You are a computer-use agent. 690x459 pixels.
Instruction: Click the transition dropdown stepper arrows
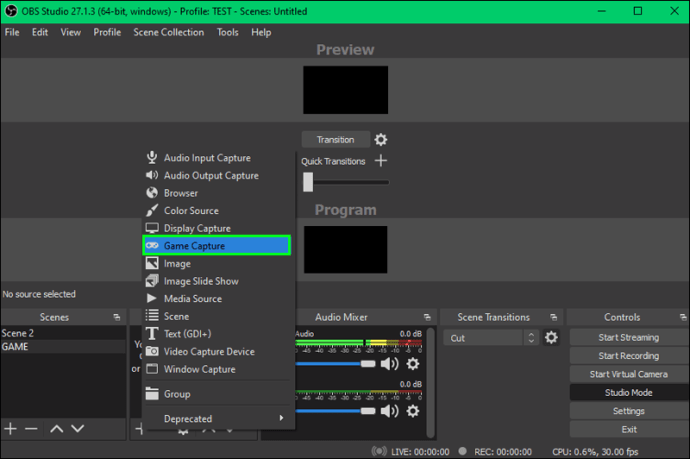[x=531, y=338]
